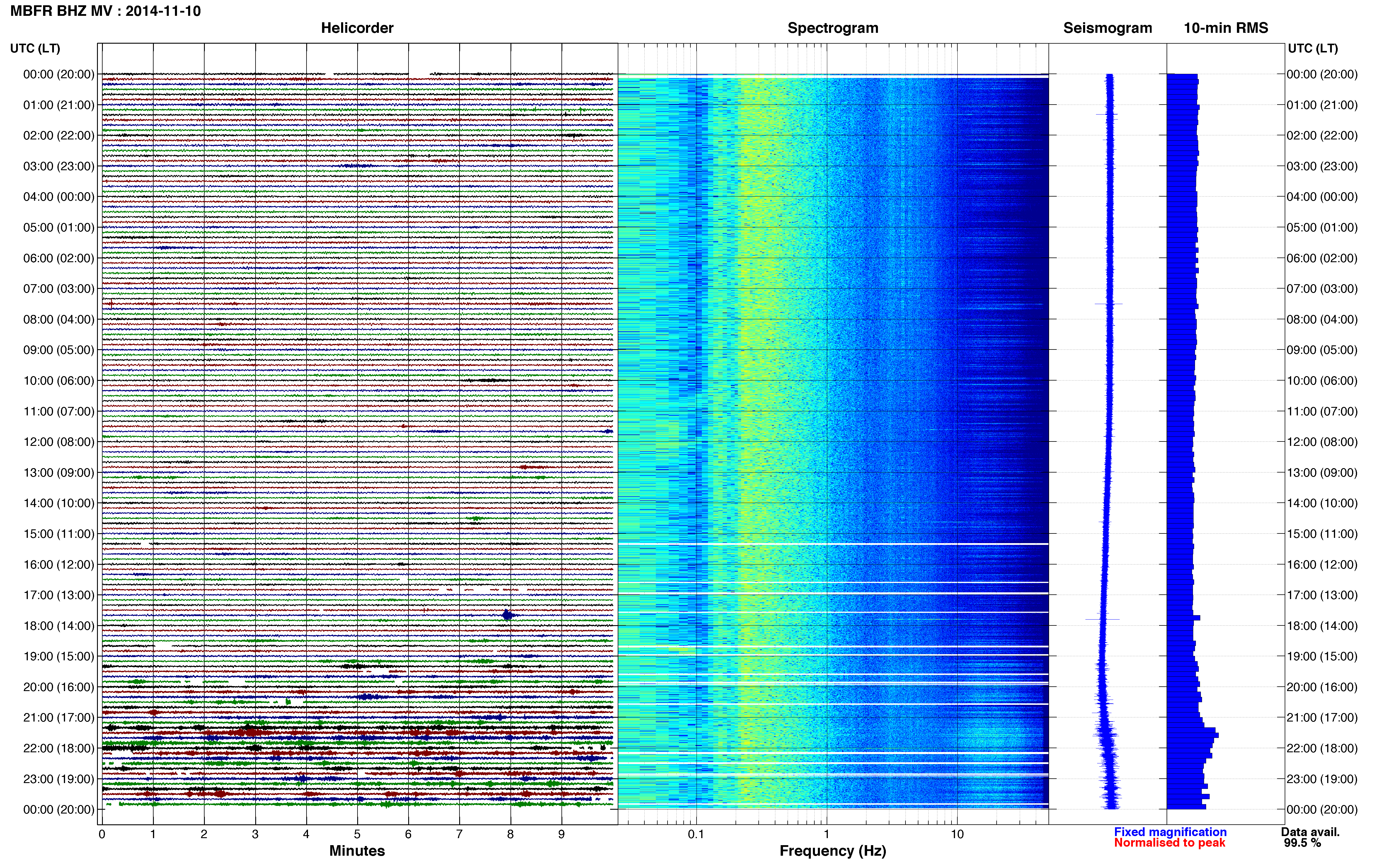Click the "10" frequency tick label
This screenshot has width=1389, height=868.
pyautogui.click(x=957, y=834)
